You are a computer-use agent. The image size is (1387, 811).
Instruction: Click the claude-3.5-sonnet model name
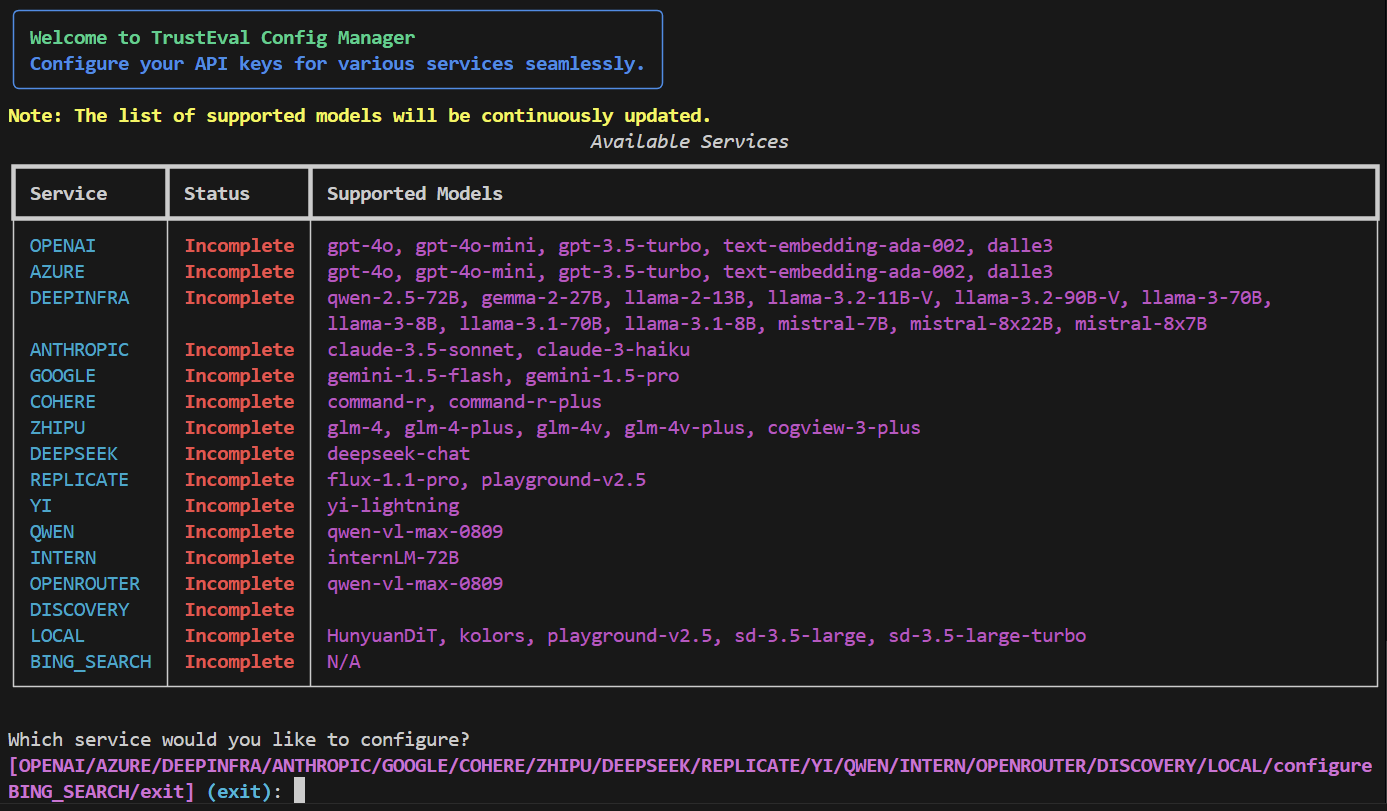click(x=421, y=350)
